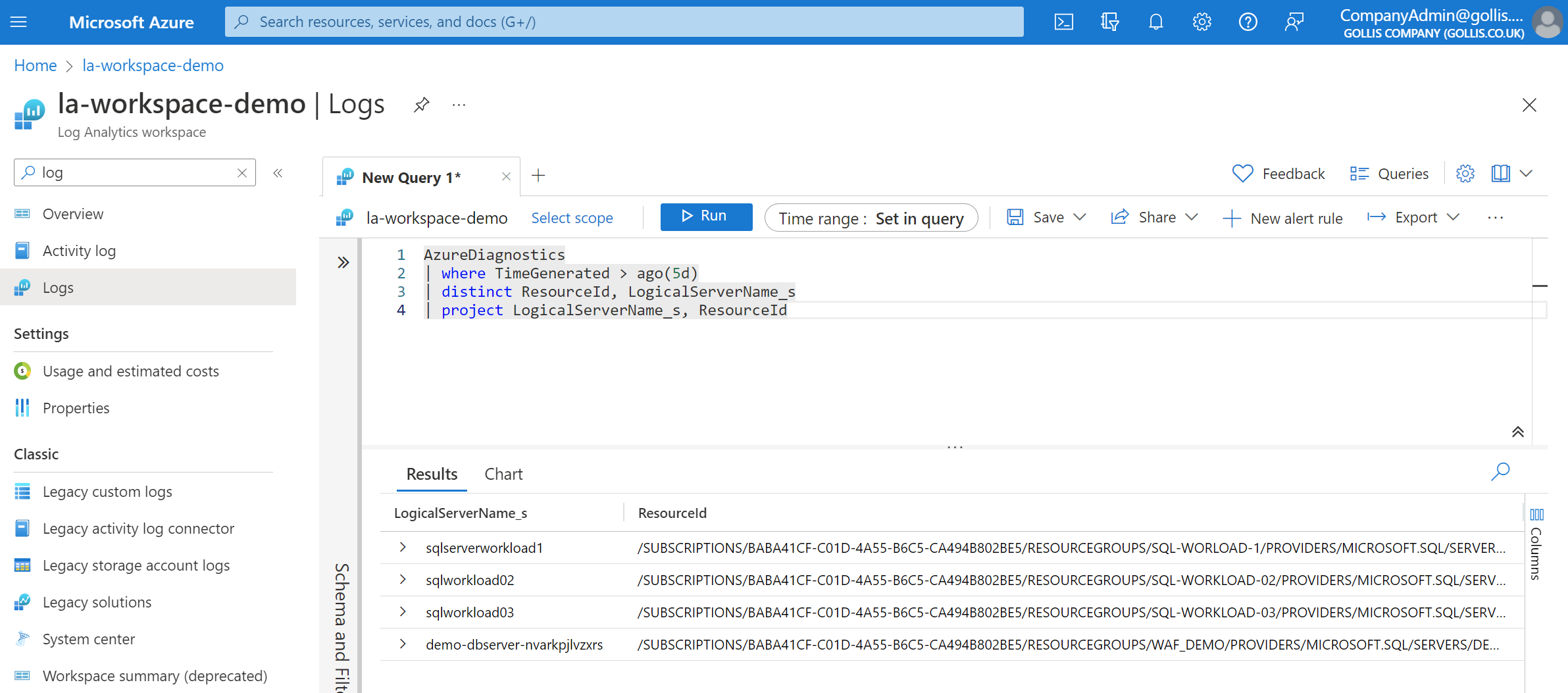Collapse the menu with double chevron
Screen dimensions: 1568x693
tap(278, 172)
